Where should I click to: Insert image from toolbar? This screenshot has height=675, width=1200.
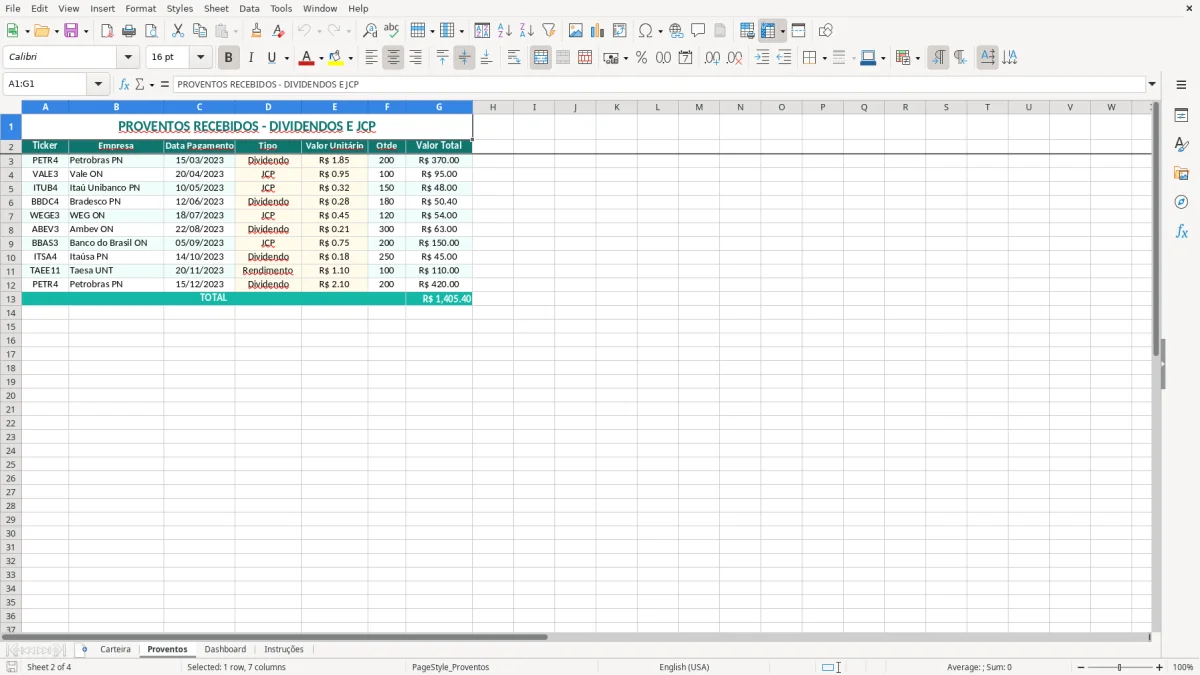tap(576, 31)
